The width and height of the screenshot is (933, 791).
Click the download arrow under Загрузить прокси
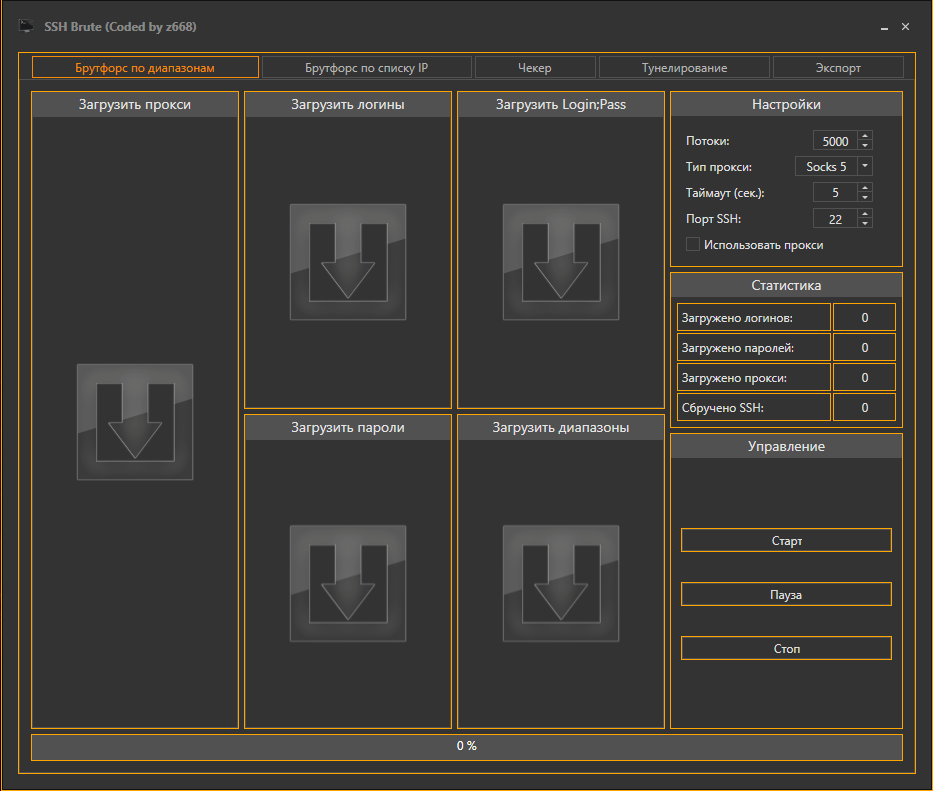point(135,422)
